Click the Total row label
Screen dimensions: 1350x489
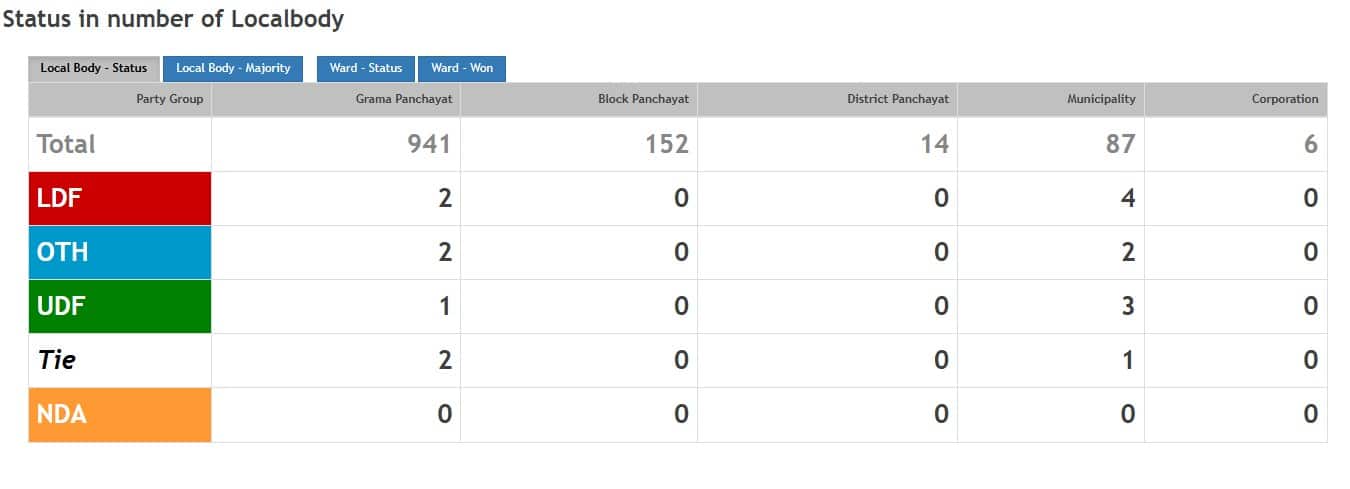[66, 144]
